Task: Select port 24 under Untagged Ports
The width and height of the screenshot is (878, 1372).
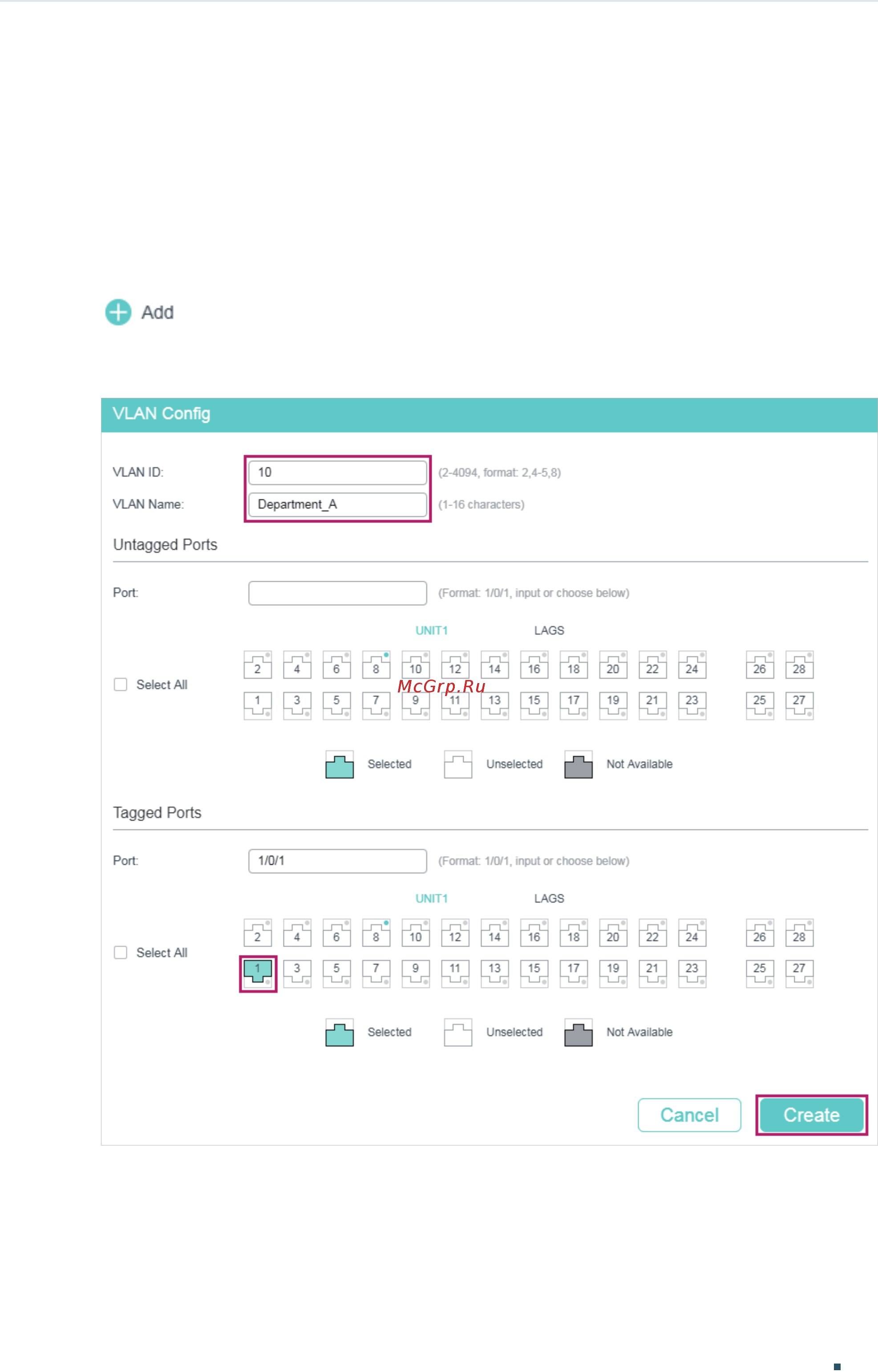Action: click(x=692, y=665)
